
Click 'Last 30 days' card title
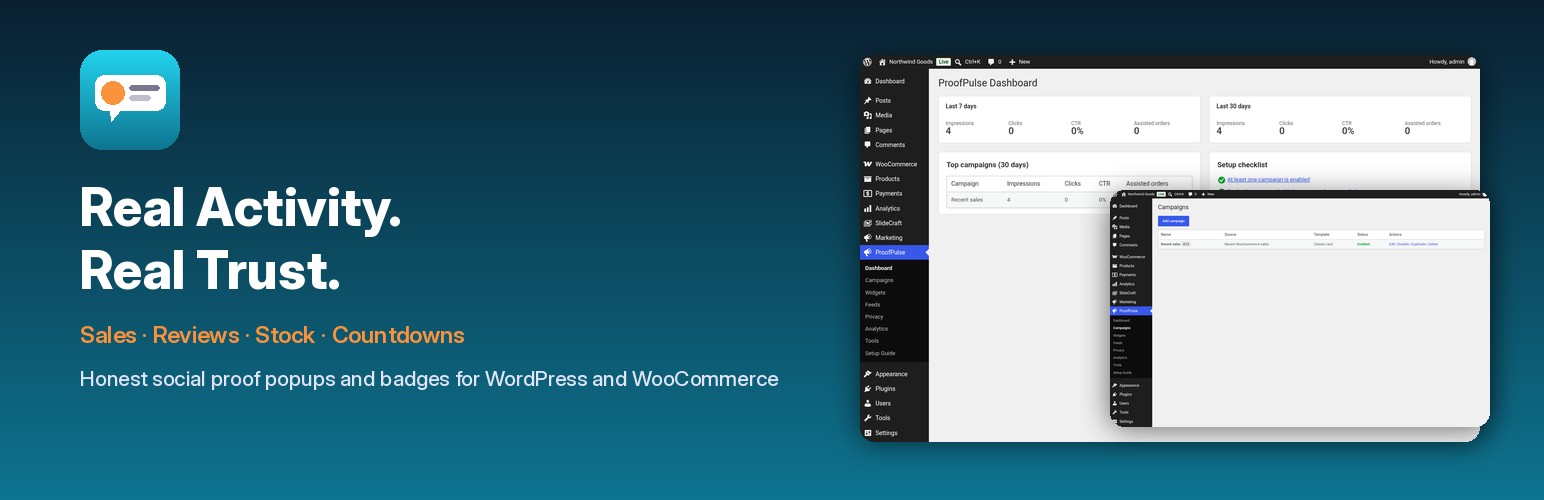point(1233,106)
